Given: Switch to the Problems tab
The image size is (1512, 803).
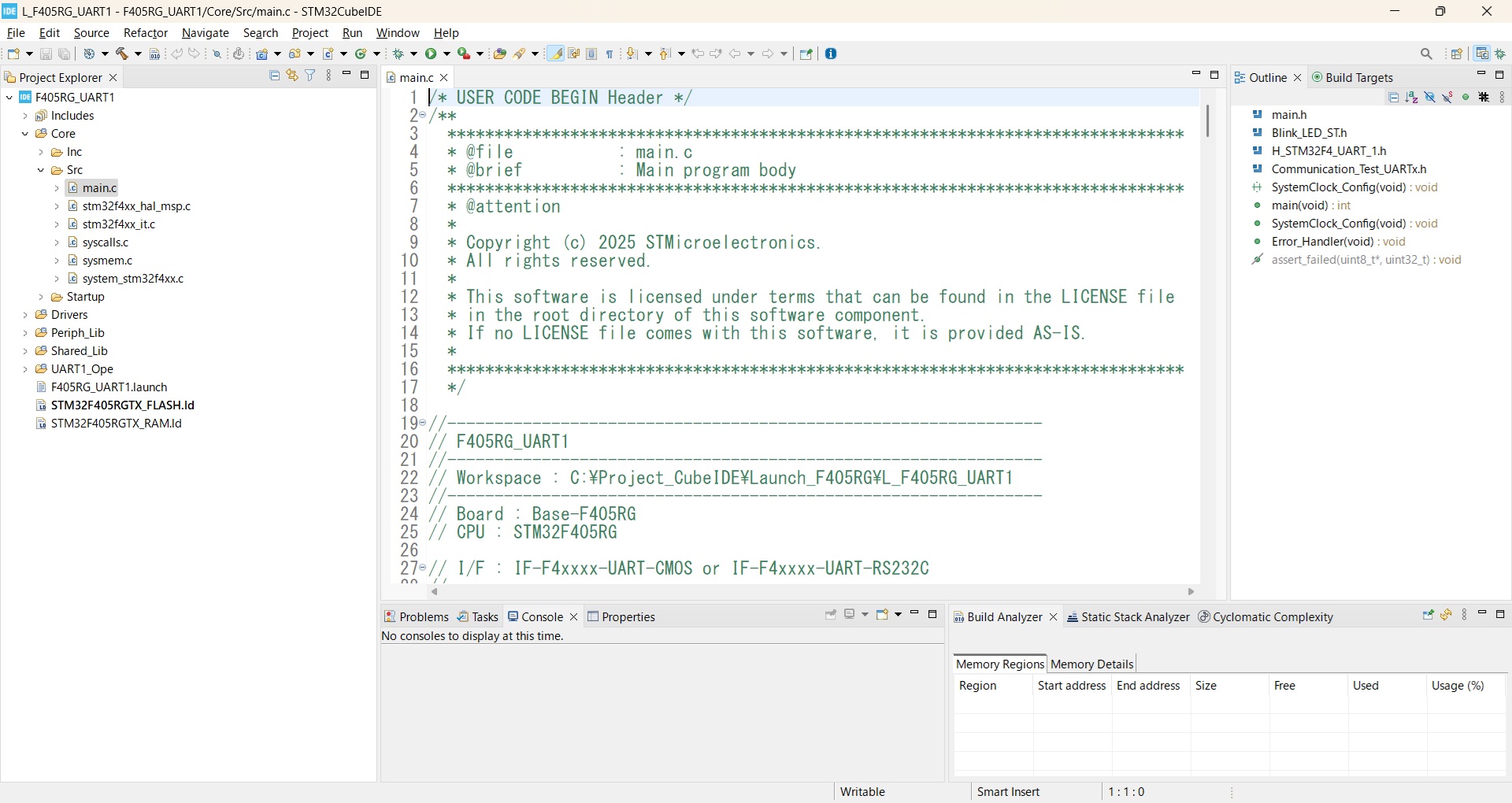Looking at the screenshot, I should click(416, 616).
